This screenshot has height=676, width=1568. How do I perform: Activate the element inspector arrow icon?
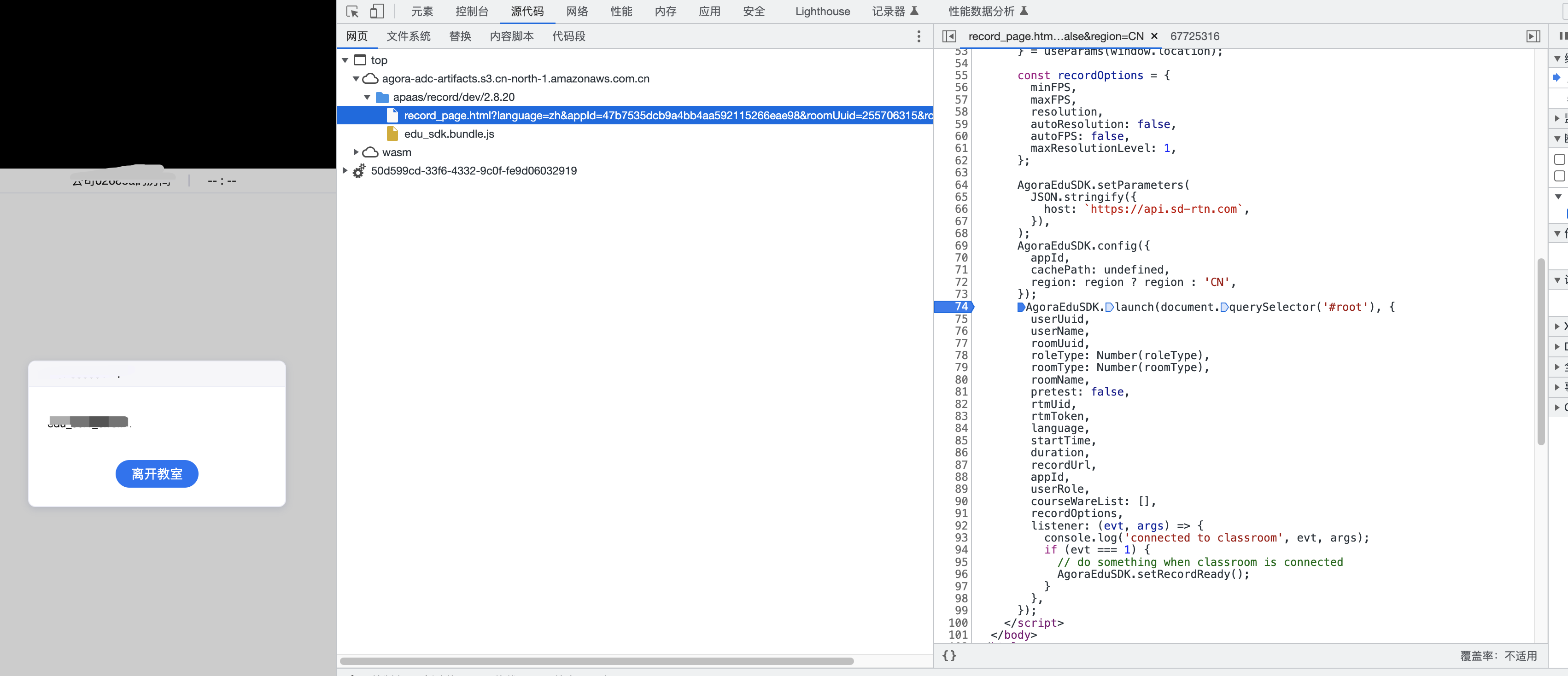pos(352,12)
